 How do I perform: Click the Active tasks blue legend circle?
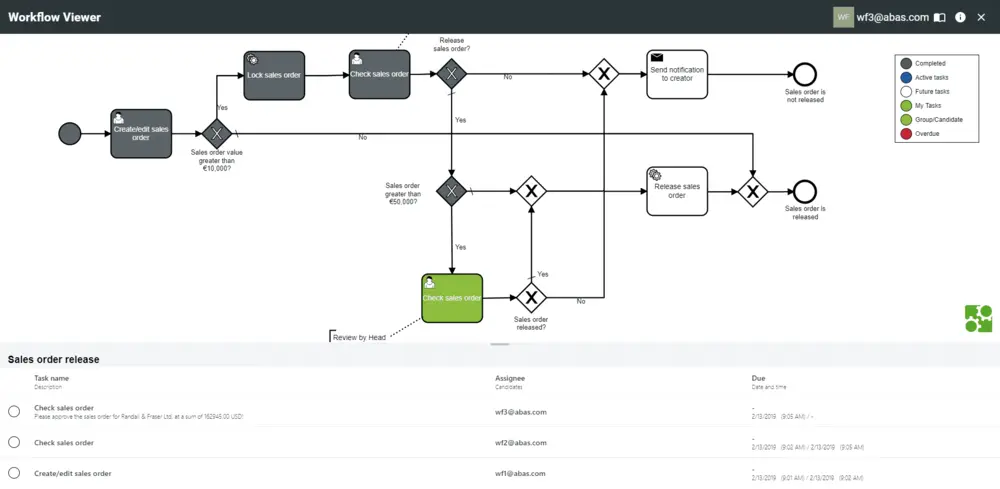pyautogui.click(x=906, y=77)
